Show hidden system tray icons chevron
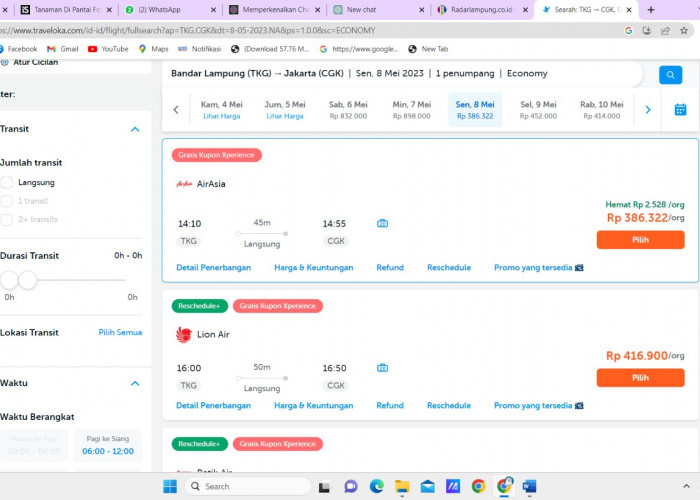 (x=686, y=486)
